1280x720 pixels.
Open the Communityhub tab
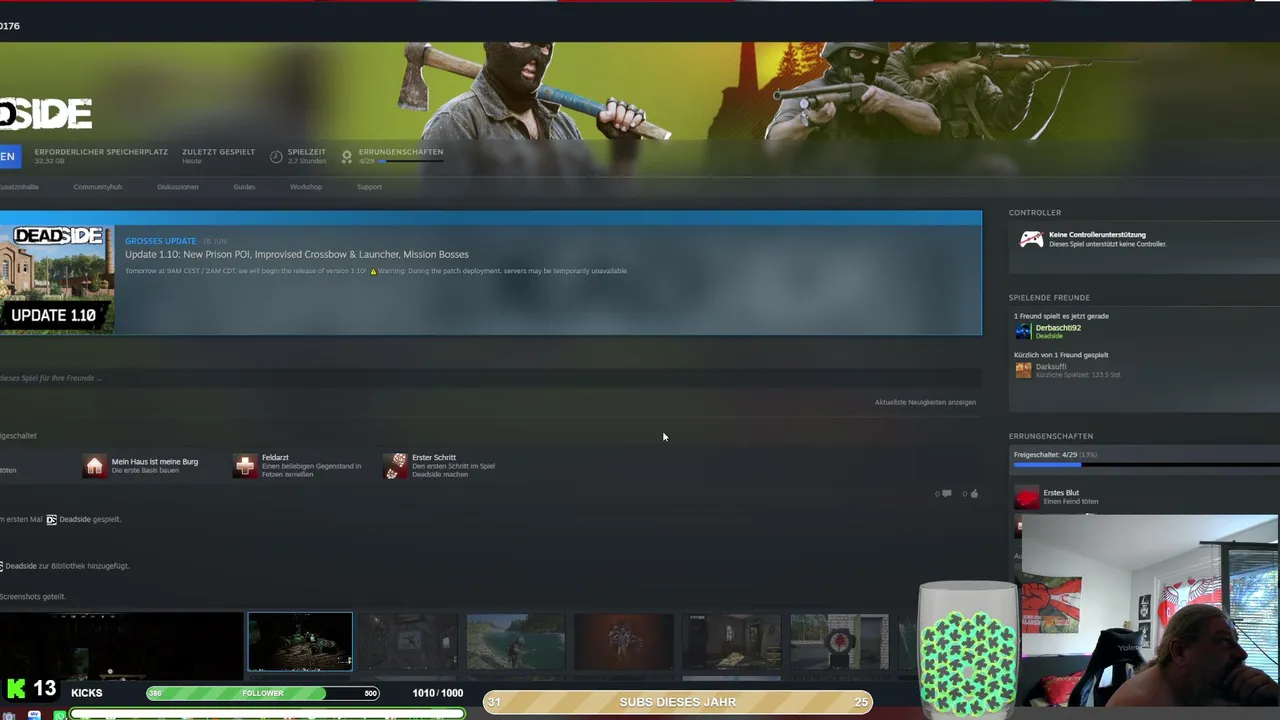pos(98,187)
